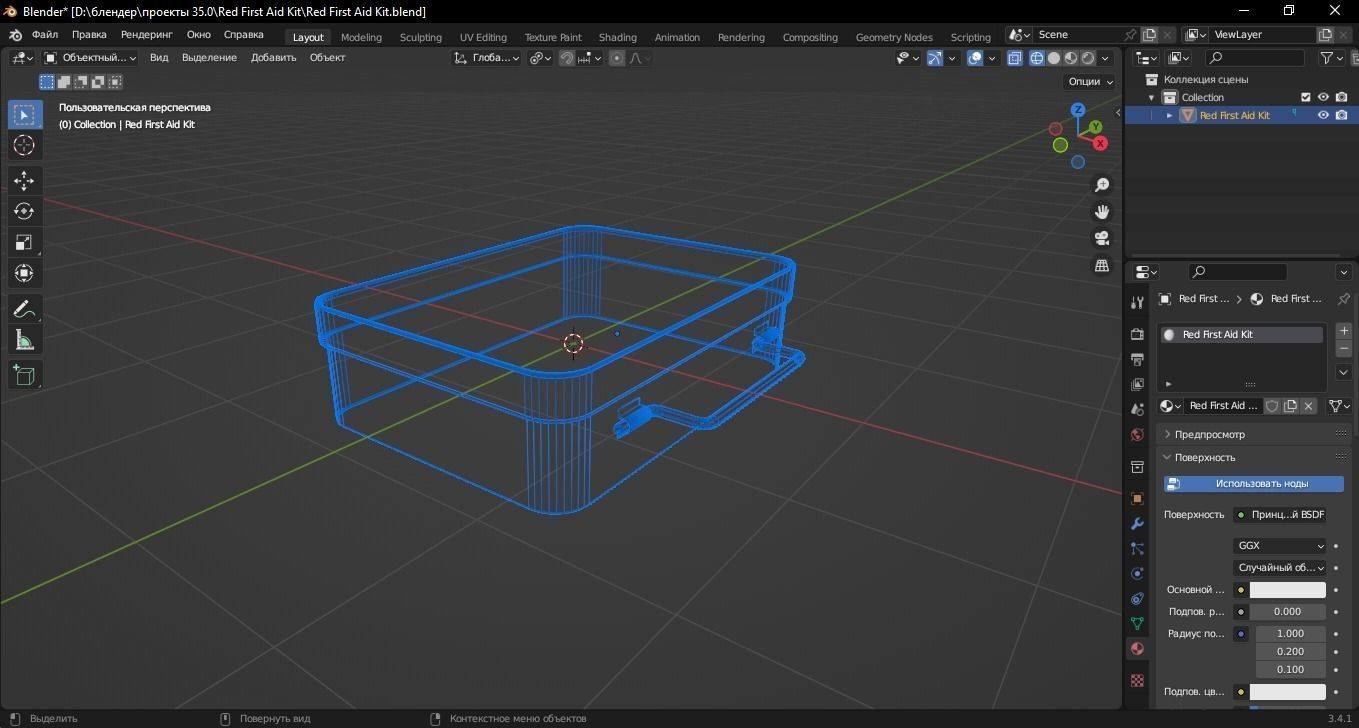
Task: Activate the Transform tool
Action: [x=24, y=273]
